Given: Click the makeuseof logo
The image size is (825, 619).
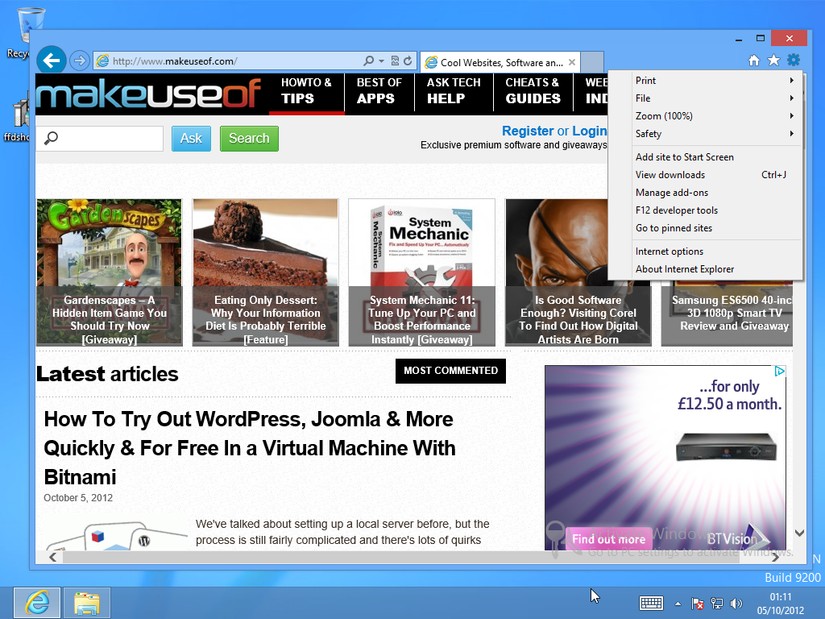Looking at the screenshot, I should coord(149,94).
